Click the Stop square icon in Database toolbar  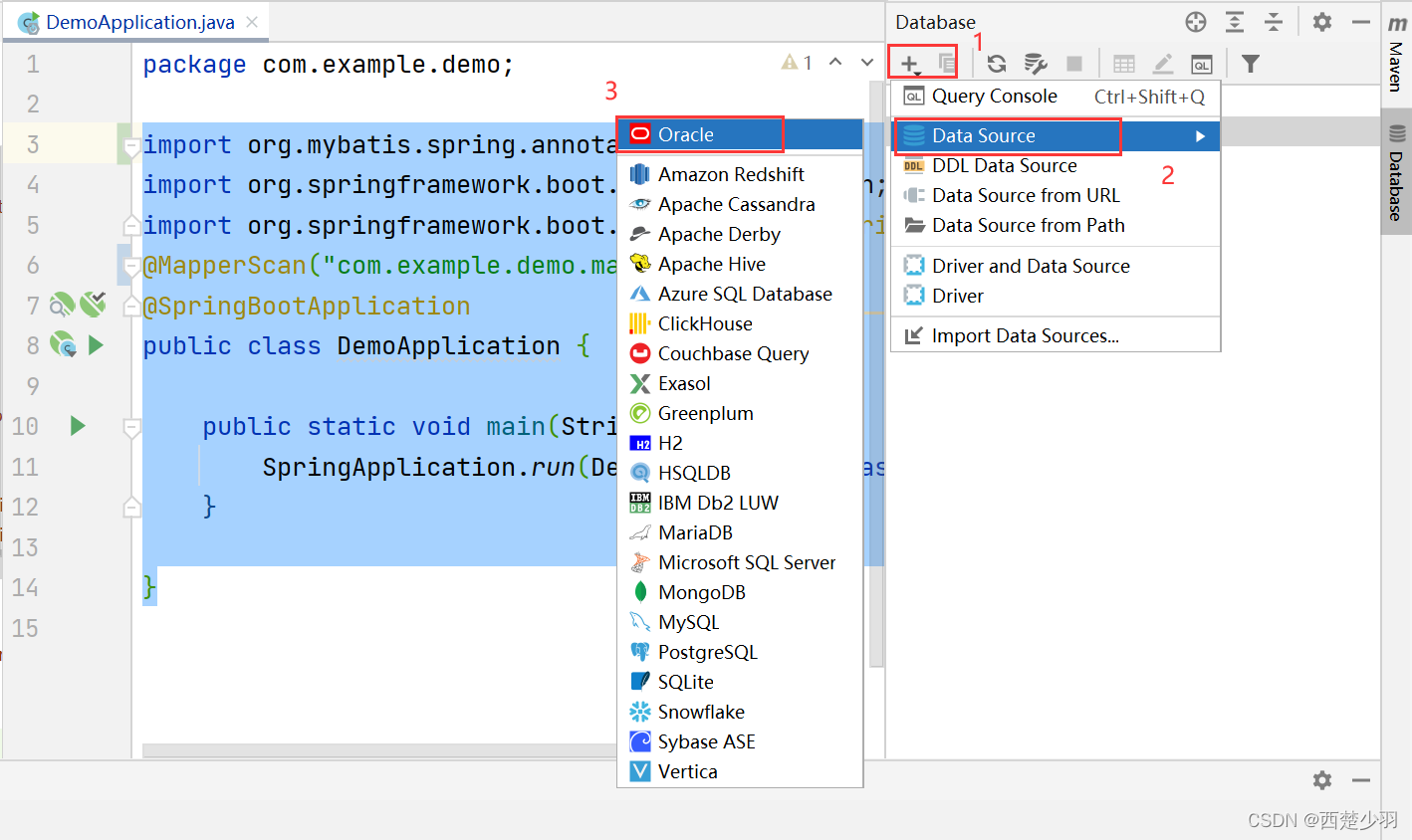[x=1073, y=64]
